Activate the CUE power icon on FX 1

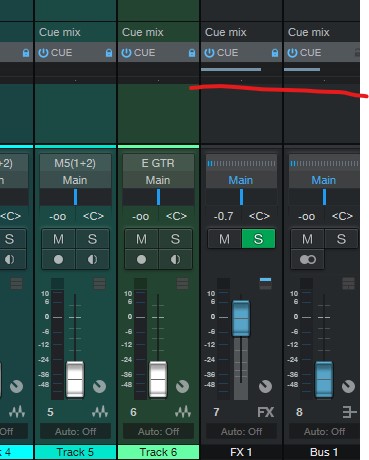(209, 53)
